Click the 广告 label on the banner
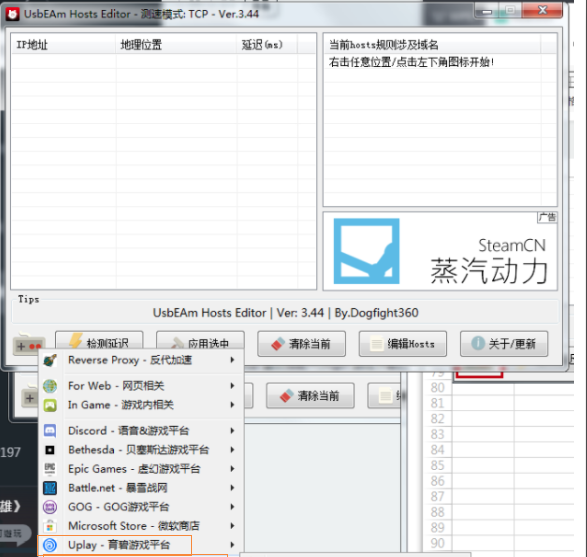587x557 pixels. (x=547, y=217)
